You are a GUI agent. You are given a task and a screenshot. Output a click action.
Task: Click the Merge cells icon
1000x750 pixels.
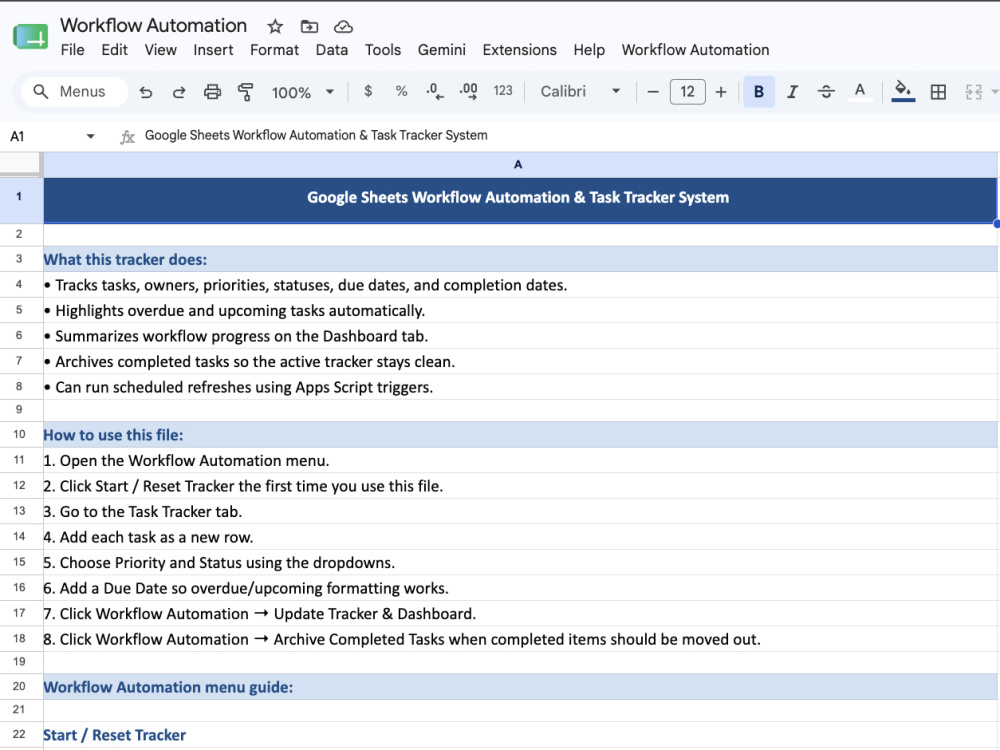pyautogui.click(x=973, y=92)
